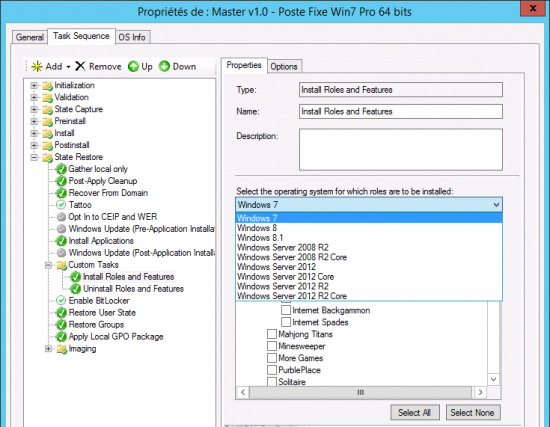Click the Enable BitLocker step icon
The width and height of the screenshot is (550, 427).
click(61, 300)
